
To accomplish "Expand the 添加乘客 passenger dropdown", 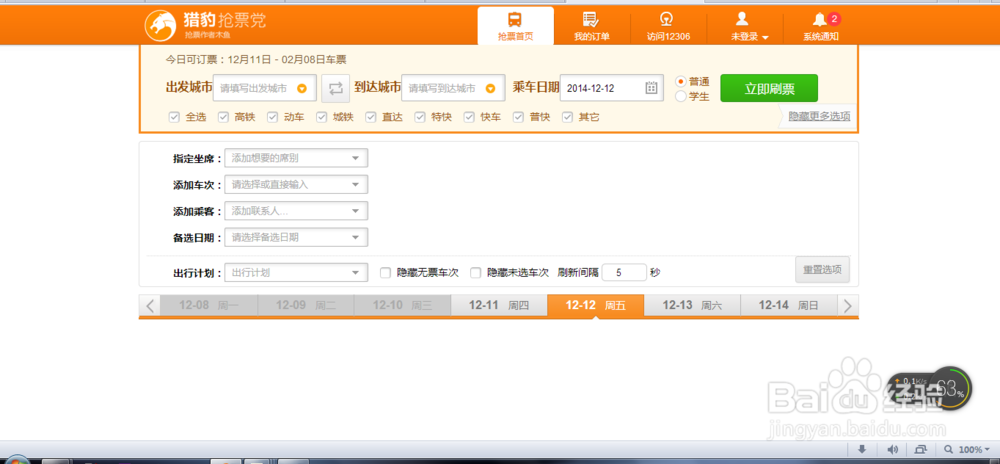I will point(296,211).
